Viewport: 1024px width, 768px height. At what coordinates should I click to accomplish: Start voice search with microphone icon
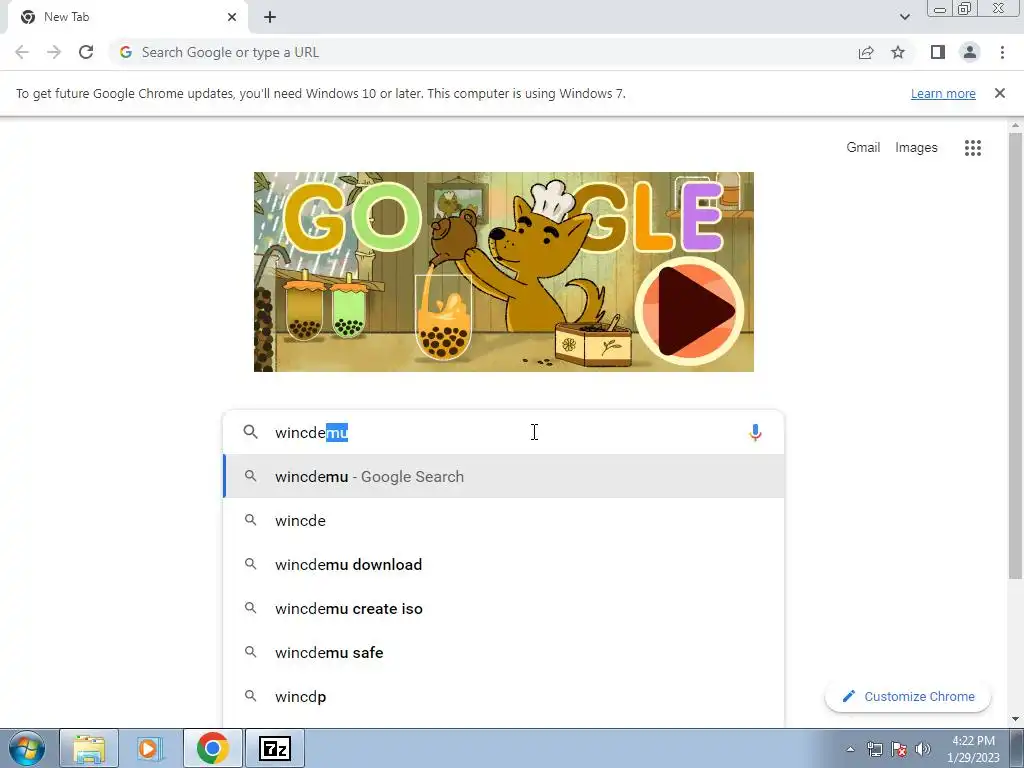[755, 432]
